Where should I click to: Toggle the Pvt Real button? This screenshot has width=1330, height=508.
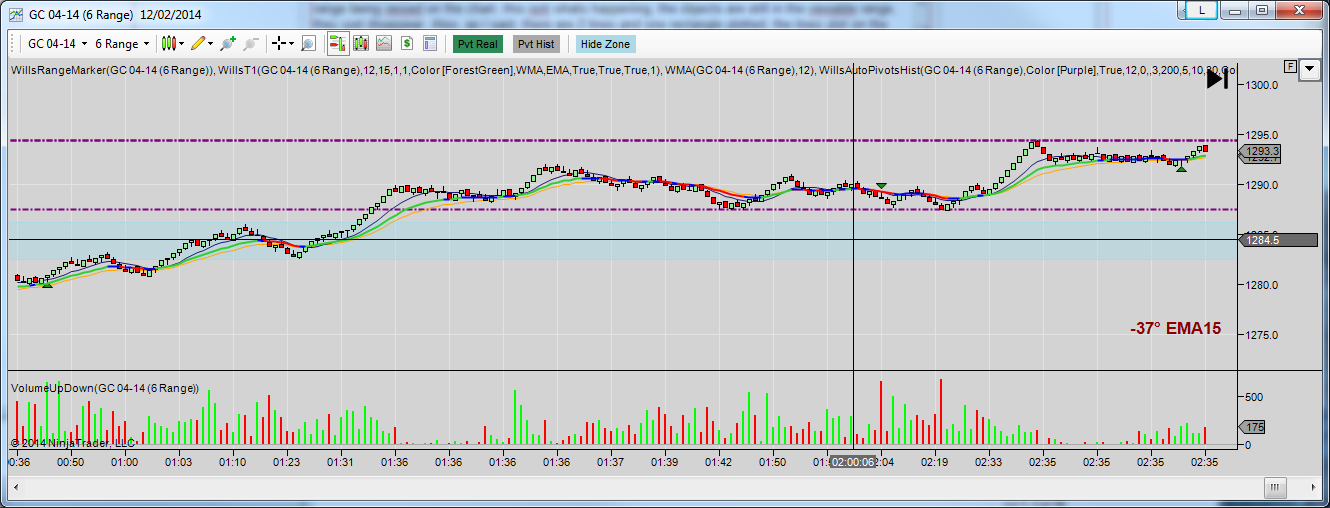click(x=478, y=44)
